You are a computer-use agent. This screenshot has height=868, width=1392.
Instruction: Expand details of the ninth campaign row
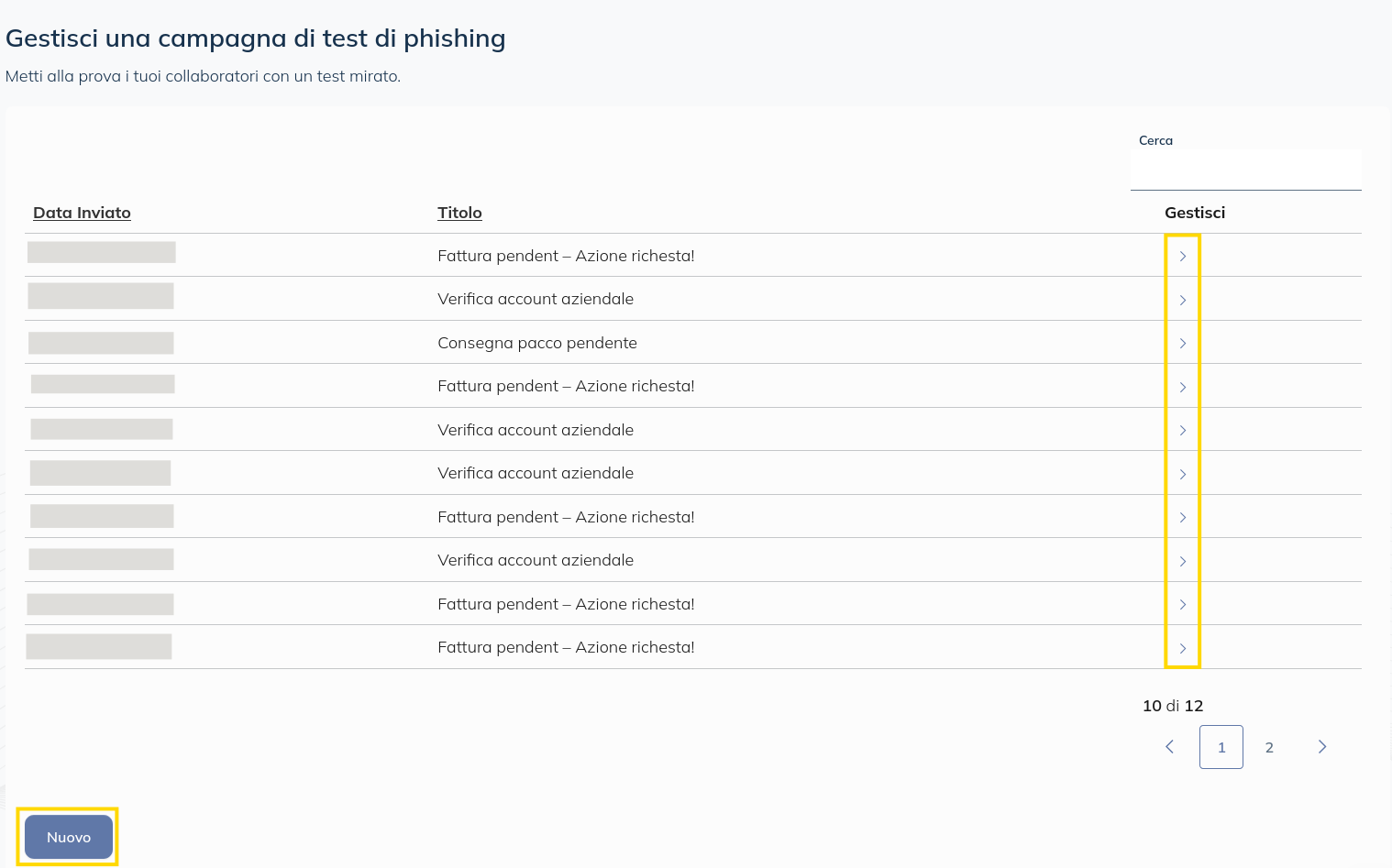1182,604
